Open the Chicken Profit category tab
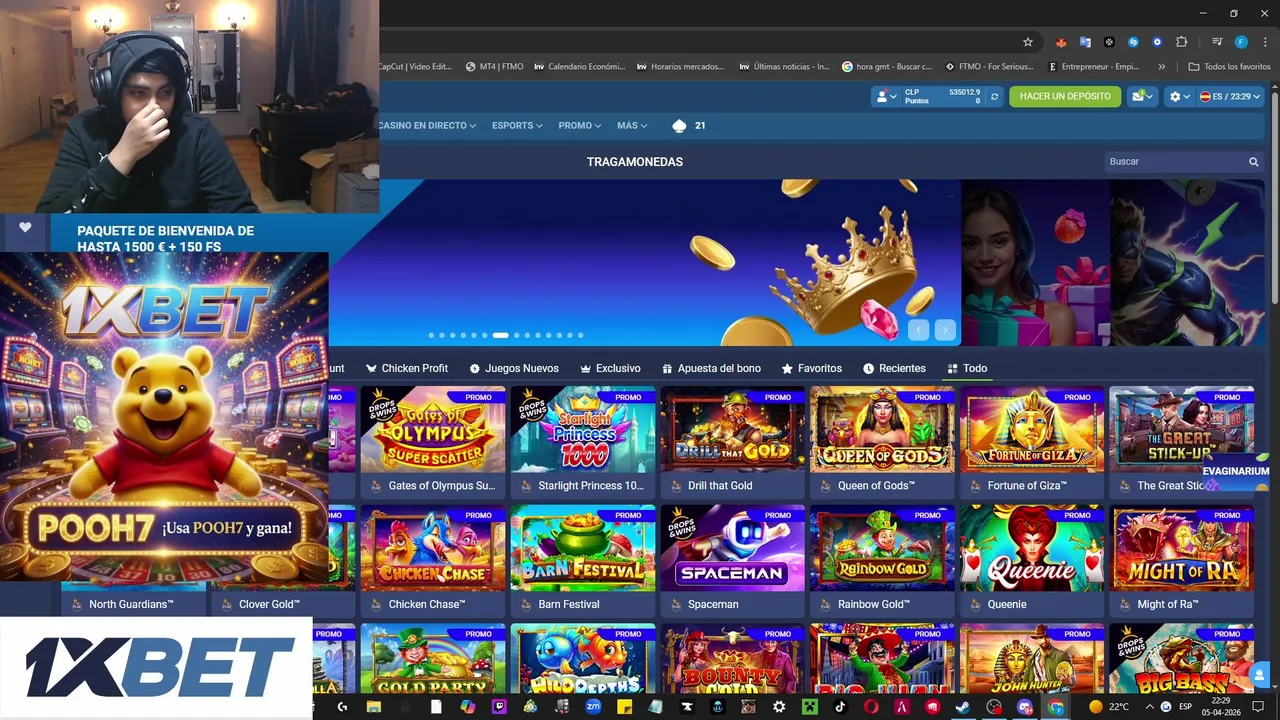 (406, 368)
